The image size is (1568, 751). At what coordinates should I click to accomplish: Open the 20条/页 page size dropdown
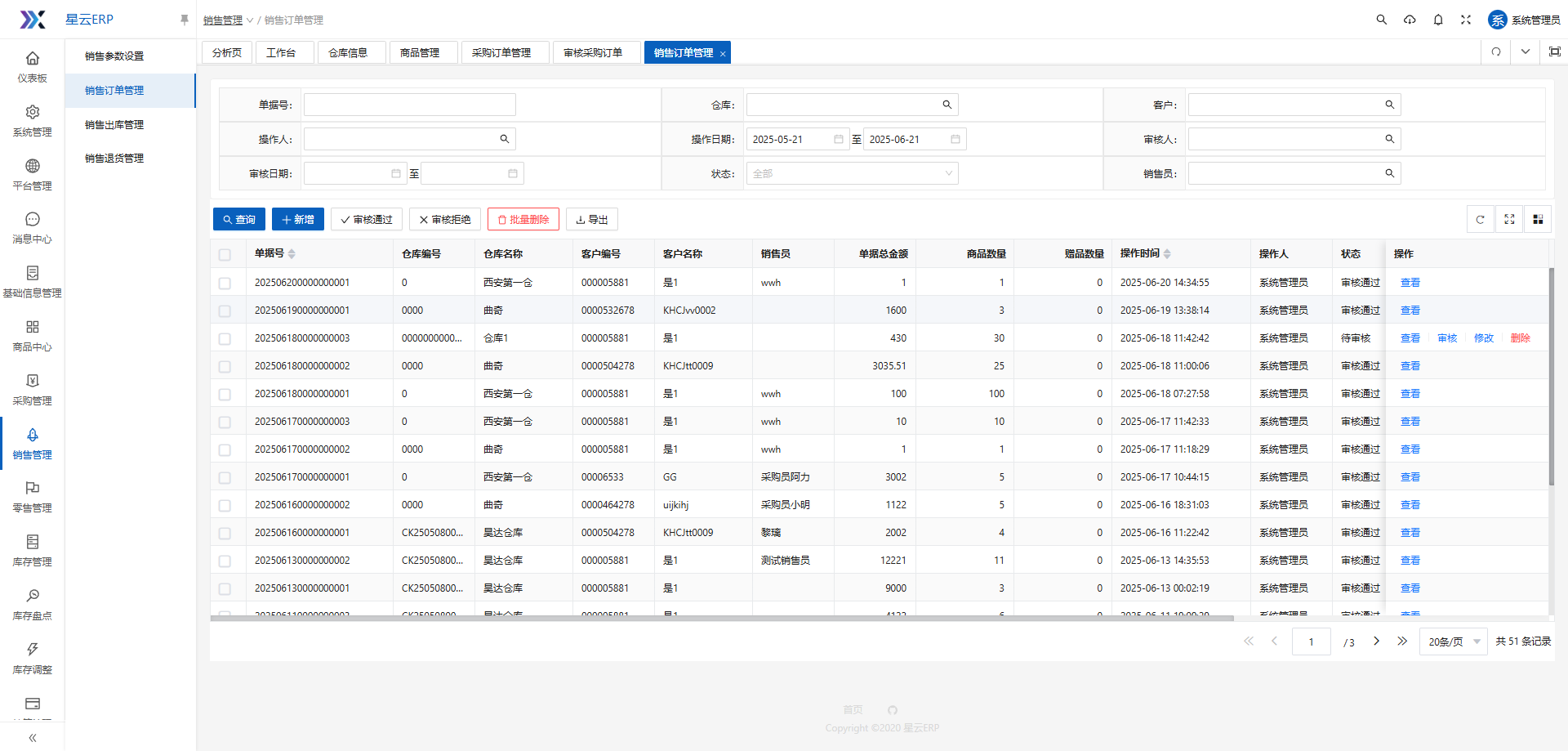(x=1453, y=641)
